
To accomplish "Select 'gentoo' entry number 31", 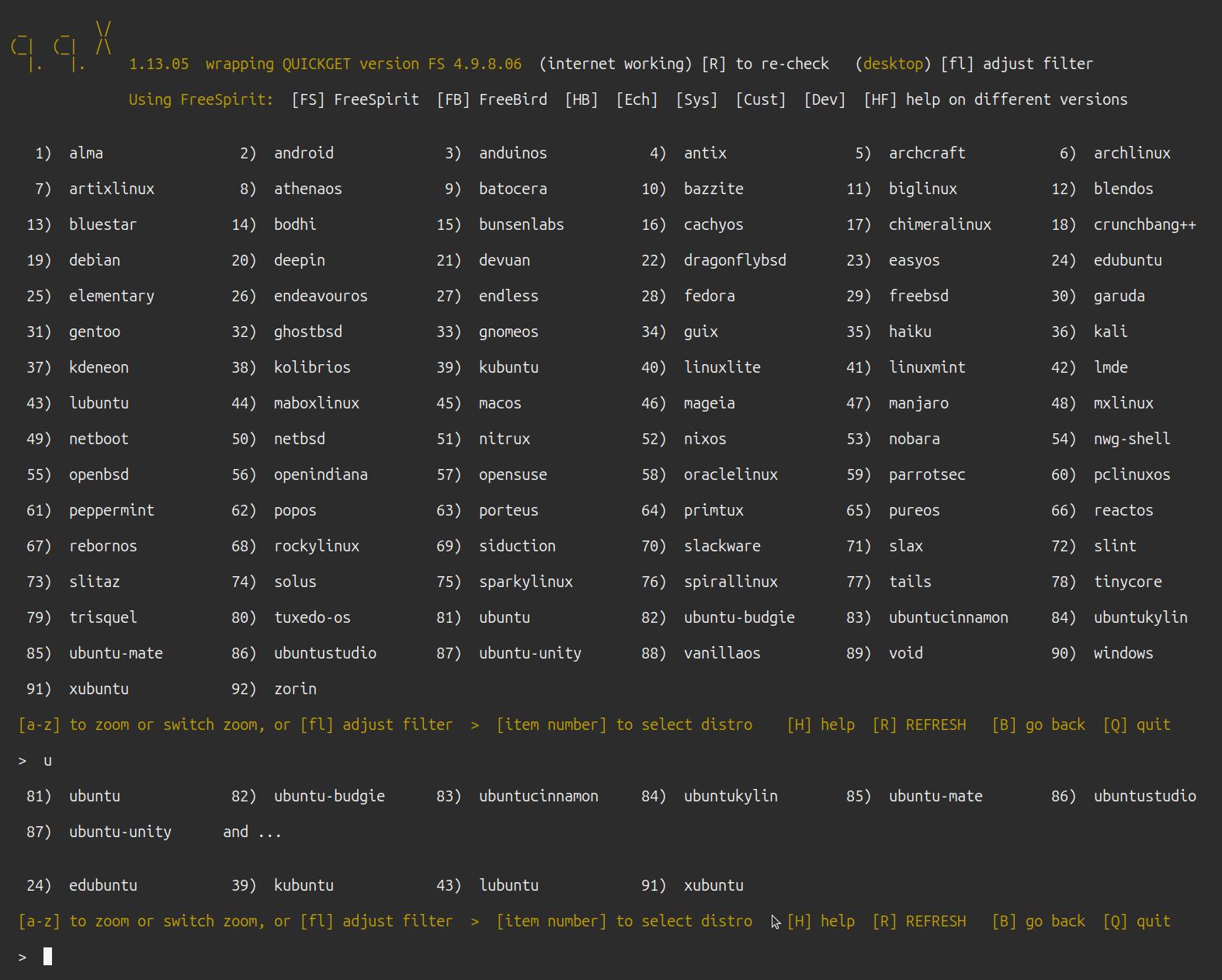I will tap(94, 332).
